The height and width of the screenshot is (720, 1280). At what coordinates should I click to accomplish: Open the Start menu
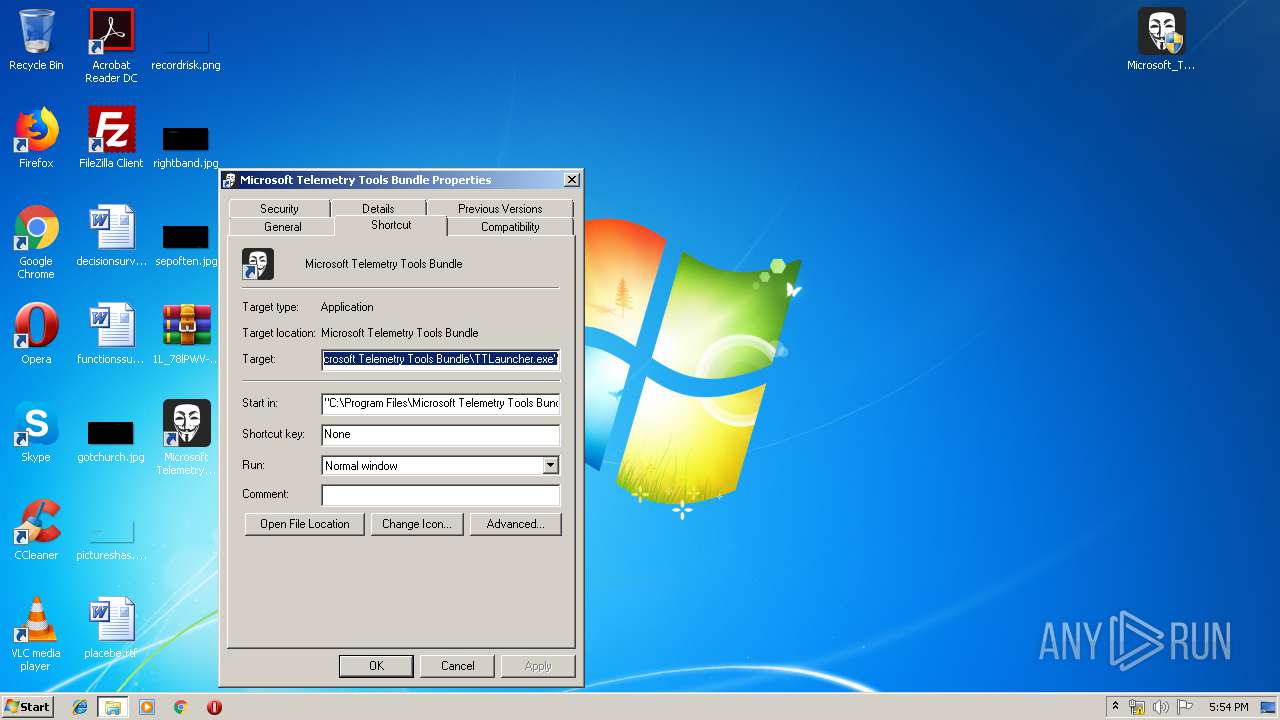point(28,707)
